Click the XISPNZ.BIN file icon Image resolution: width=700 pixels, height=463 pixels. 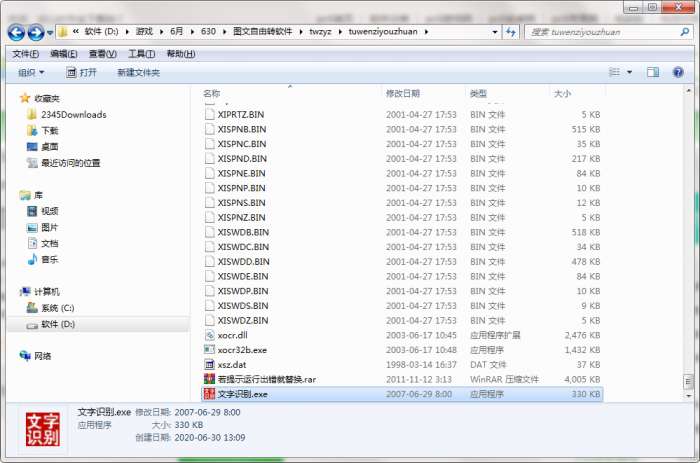click(209, 217)
